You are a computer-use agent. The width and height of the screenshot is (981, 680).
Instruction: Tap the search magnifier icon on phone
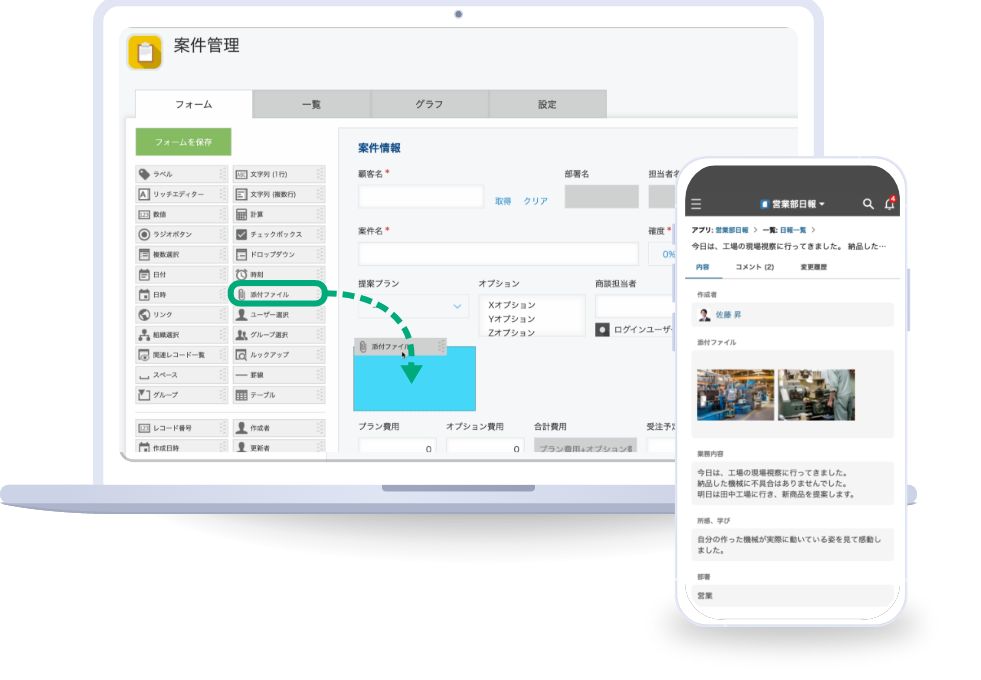pos(868,204)
